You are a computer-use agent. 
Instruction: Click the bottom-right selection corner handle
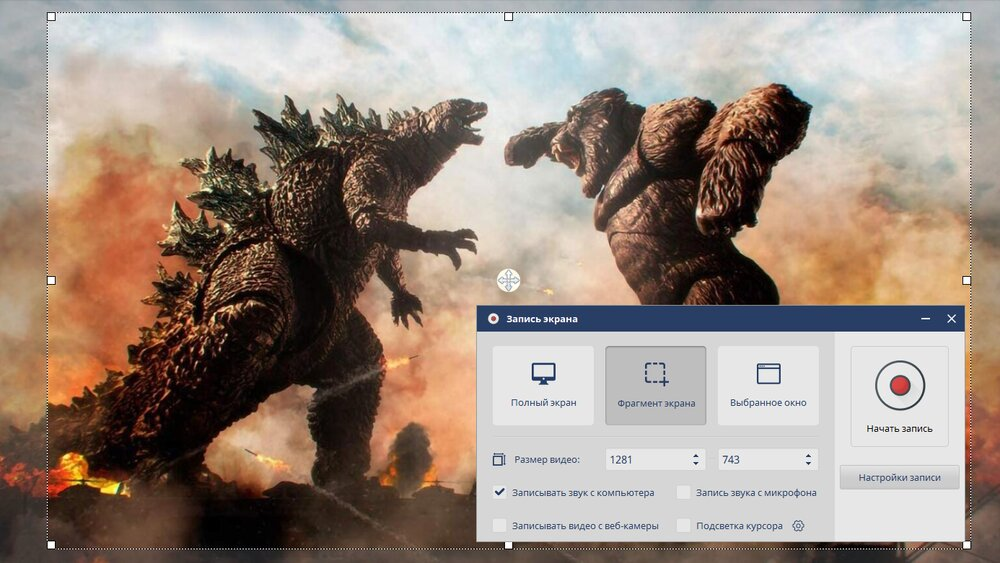966,545
